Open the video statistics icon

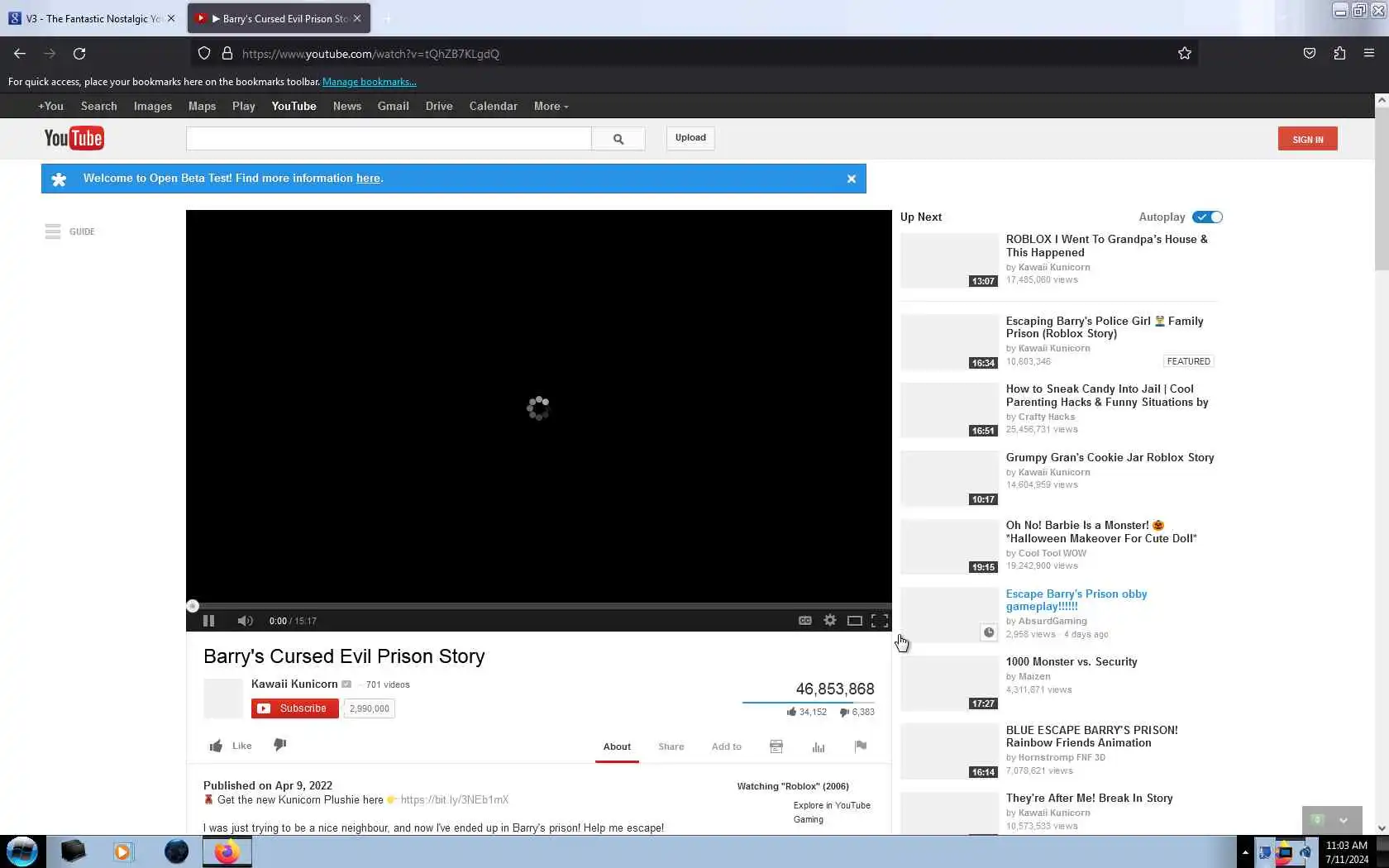click(x=819, y=746)
